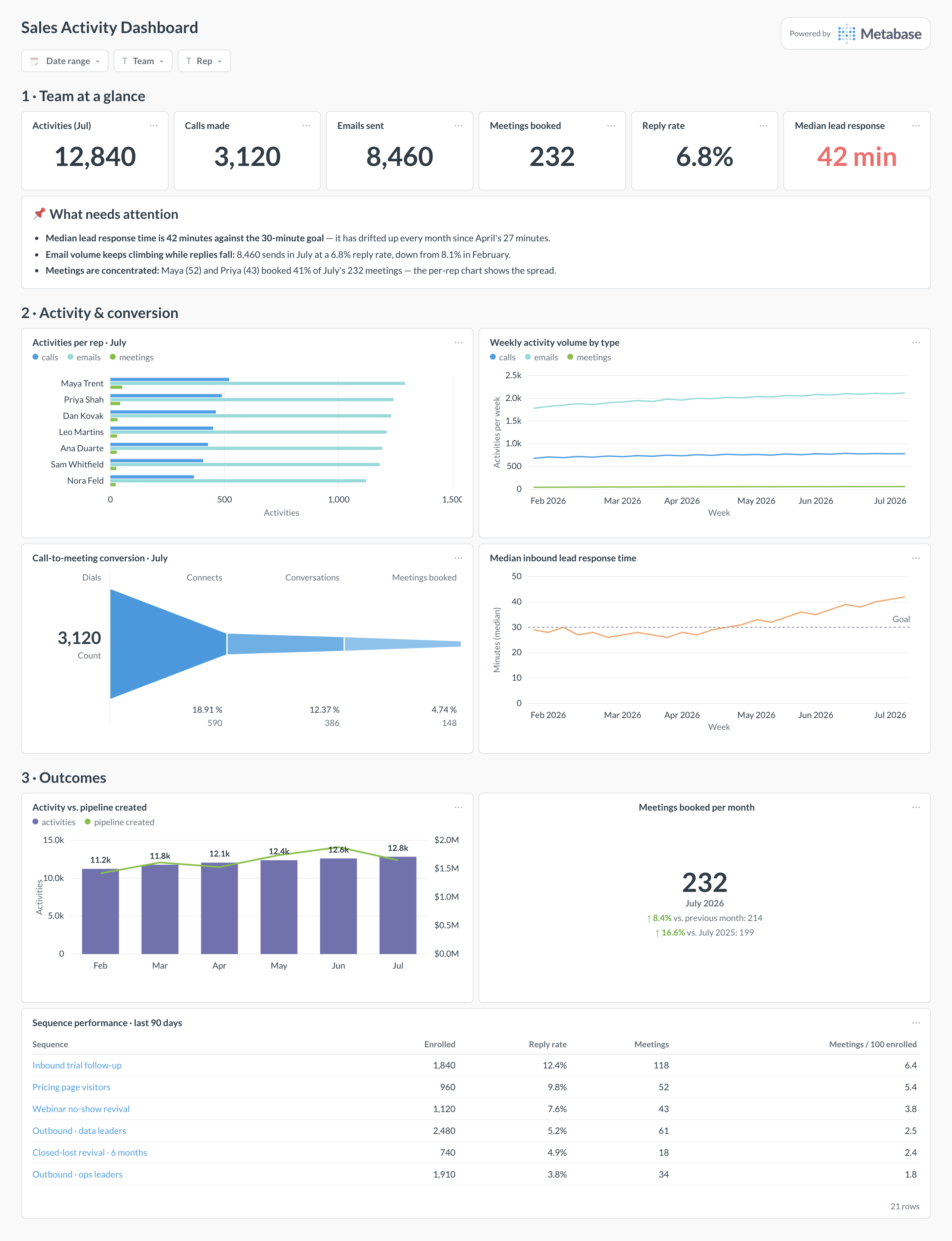Click the 12.37 % Conversations funnel percentage
This screenshot has width=952, height=1241.
tap(324, 710)
